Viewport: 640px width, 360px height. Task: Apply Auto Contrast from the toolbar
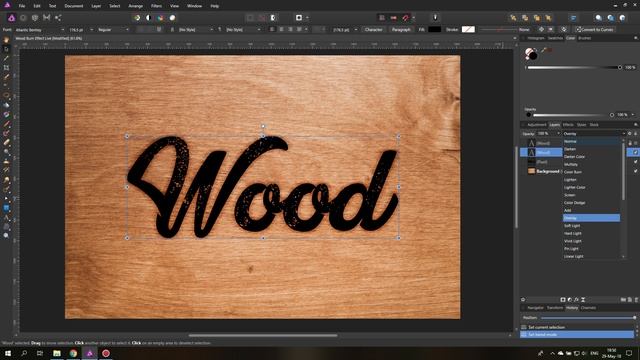tap(149, 18)
